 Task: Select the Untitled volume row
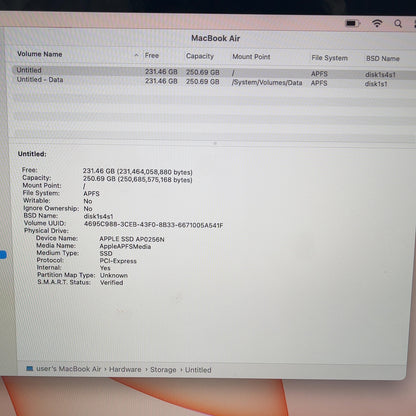coord(213,71)
